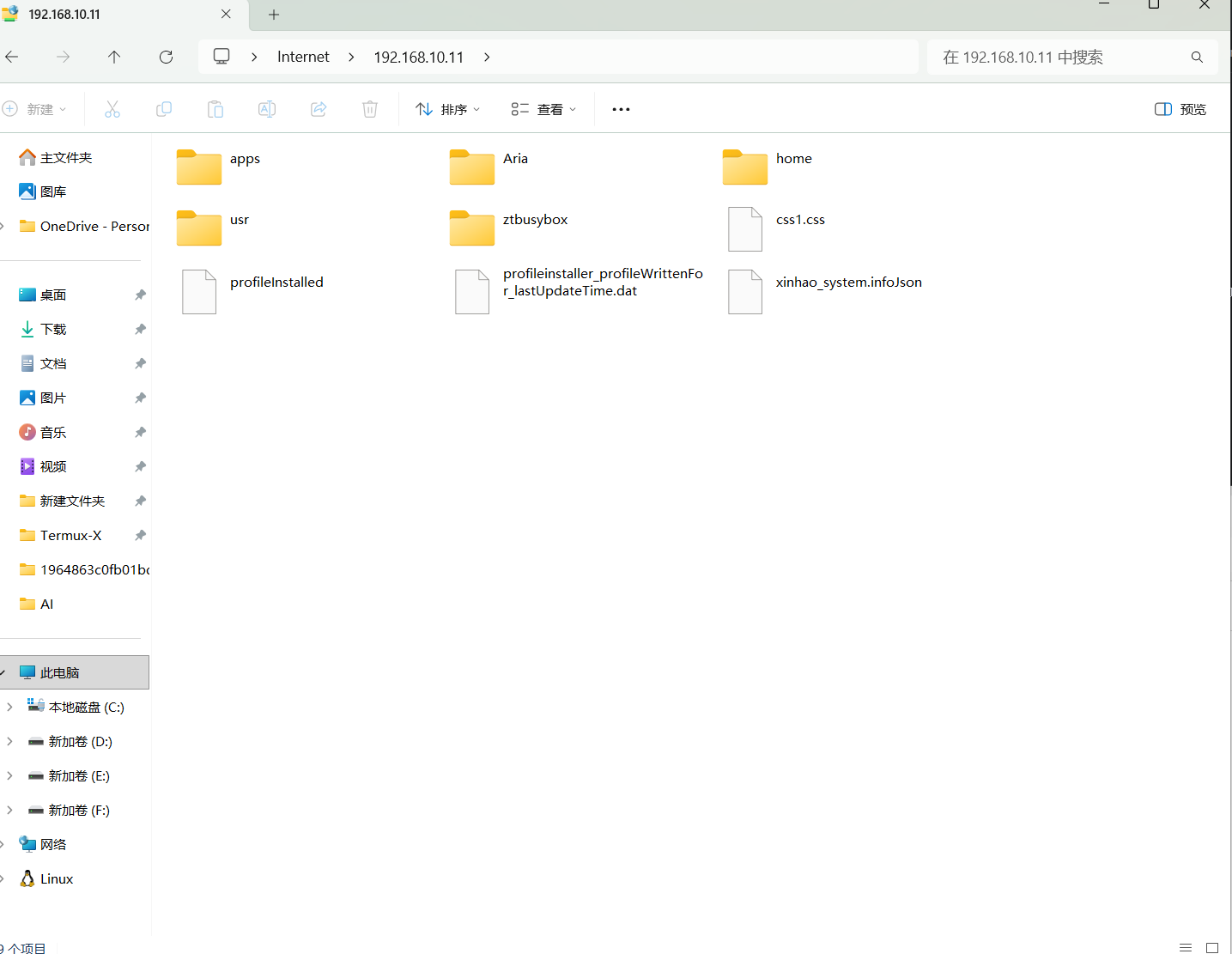Screen dimensions: 1232x954
Task: Click the Refresh button in navigation bar
Action: pyautogui.click(x=167, y=57)
